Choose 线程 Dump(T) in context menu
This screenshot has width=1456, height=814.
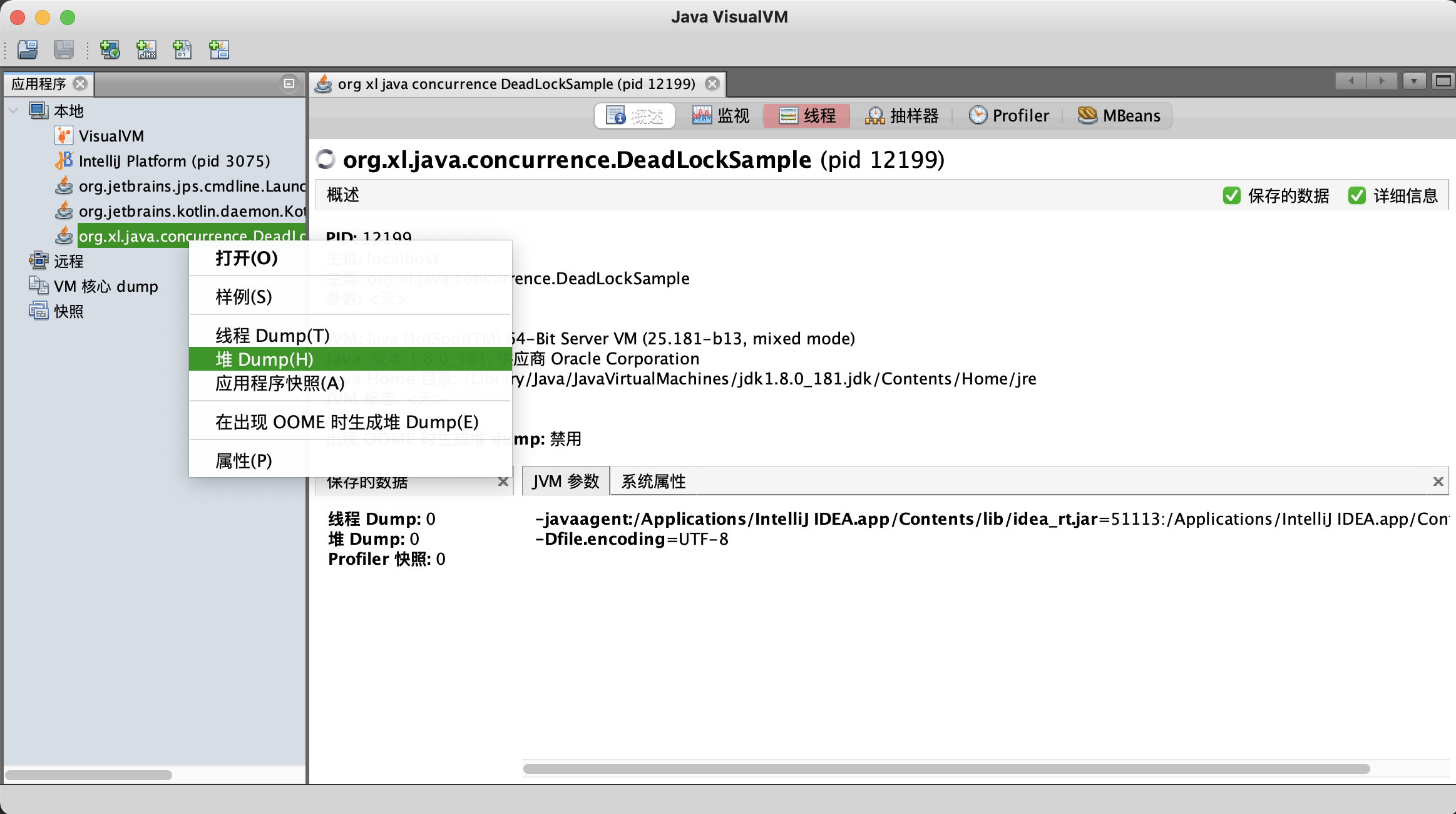point(351,336)
